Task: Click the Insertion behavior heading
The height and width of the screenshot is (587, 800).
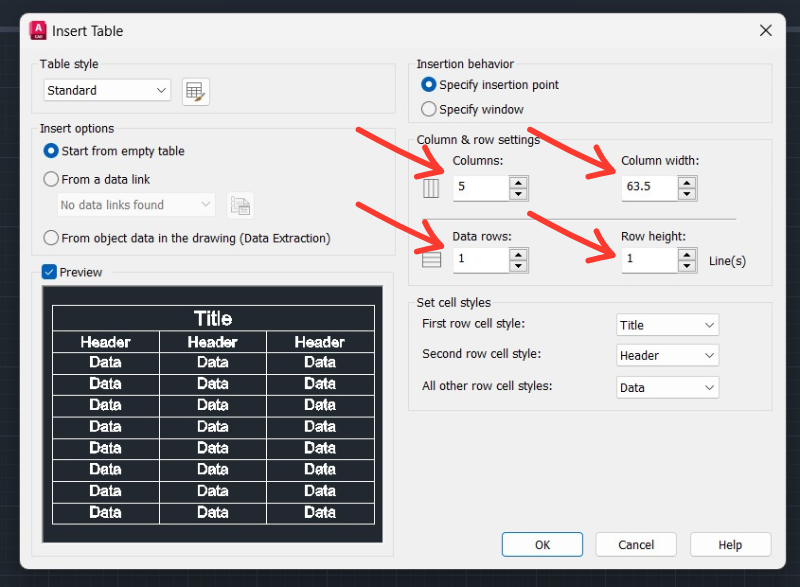Action: [x=465, y=64]
